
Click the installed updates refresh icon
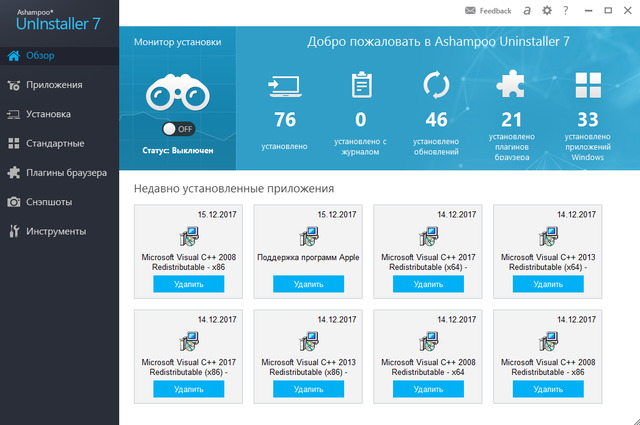click(x=436, y=86)
